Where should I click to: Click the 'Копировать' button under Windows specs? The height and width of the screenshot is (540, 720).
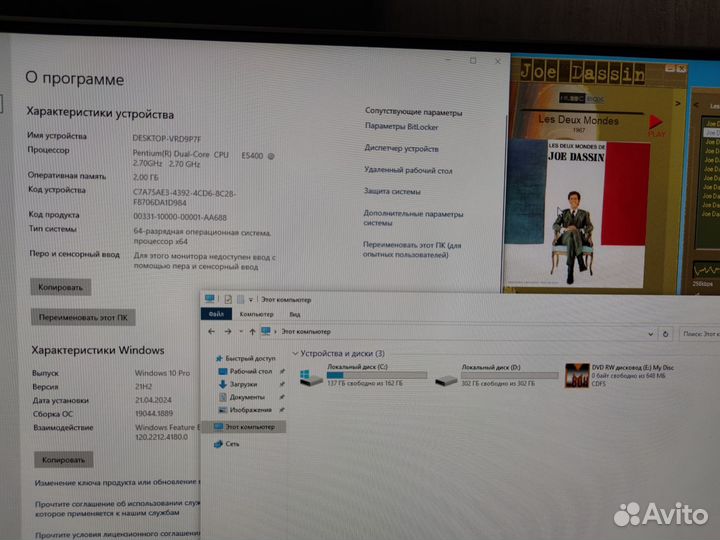coord(63,460)
